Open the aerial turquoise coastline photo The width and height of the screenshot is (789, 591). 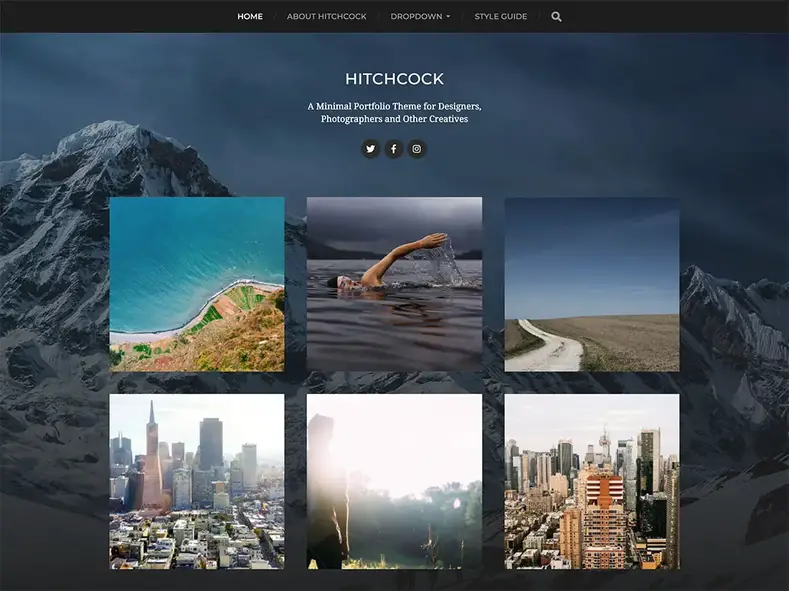197,284
